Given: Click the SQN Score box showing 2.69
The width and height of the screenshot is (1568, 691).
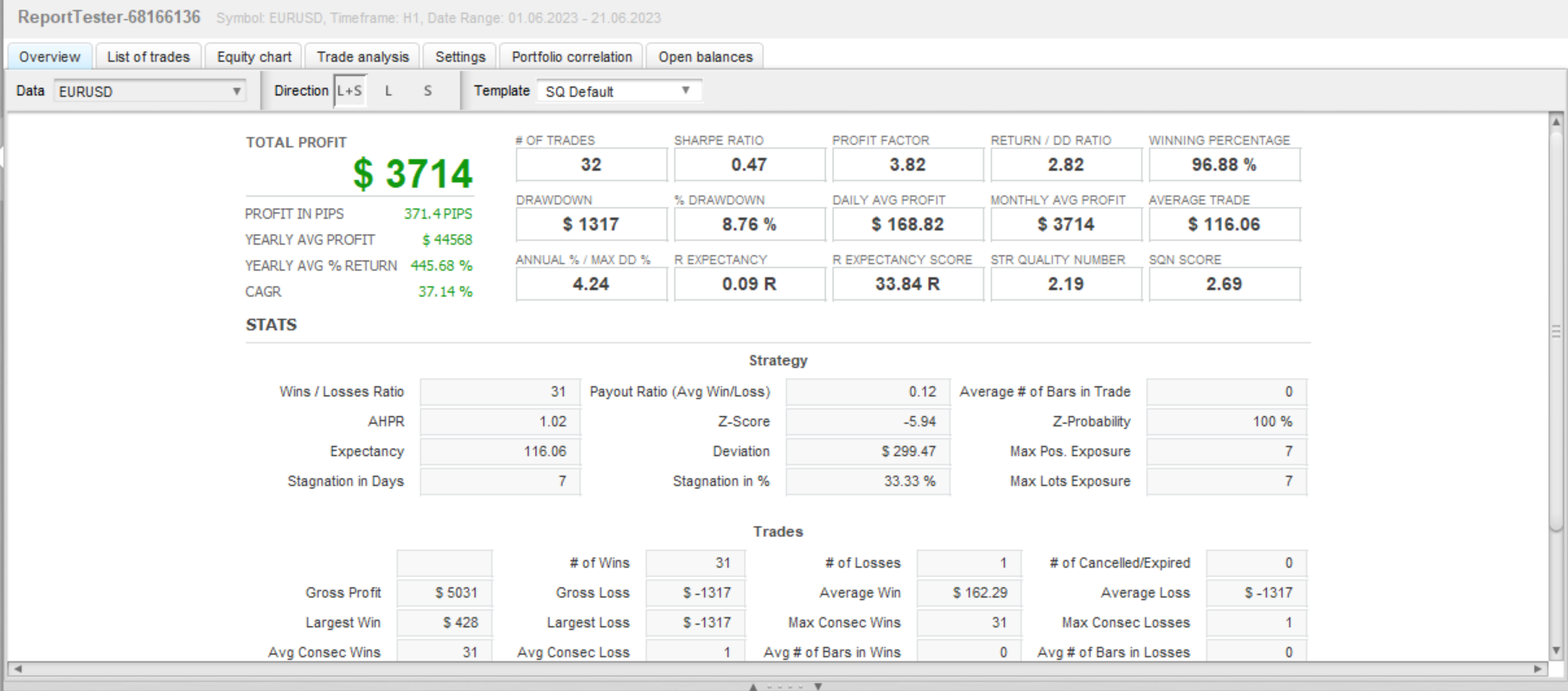Looking at the screenshot, I should point(1225,285).
